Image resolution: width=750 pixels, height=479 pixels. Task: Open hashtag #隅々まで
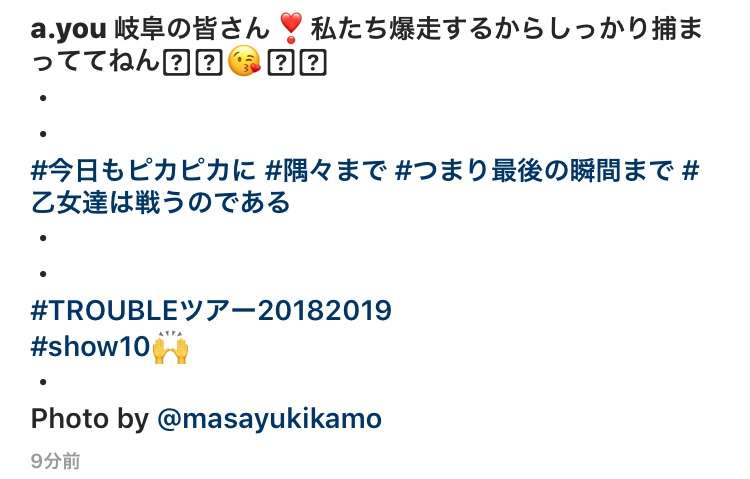(x=325, y=170)
